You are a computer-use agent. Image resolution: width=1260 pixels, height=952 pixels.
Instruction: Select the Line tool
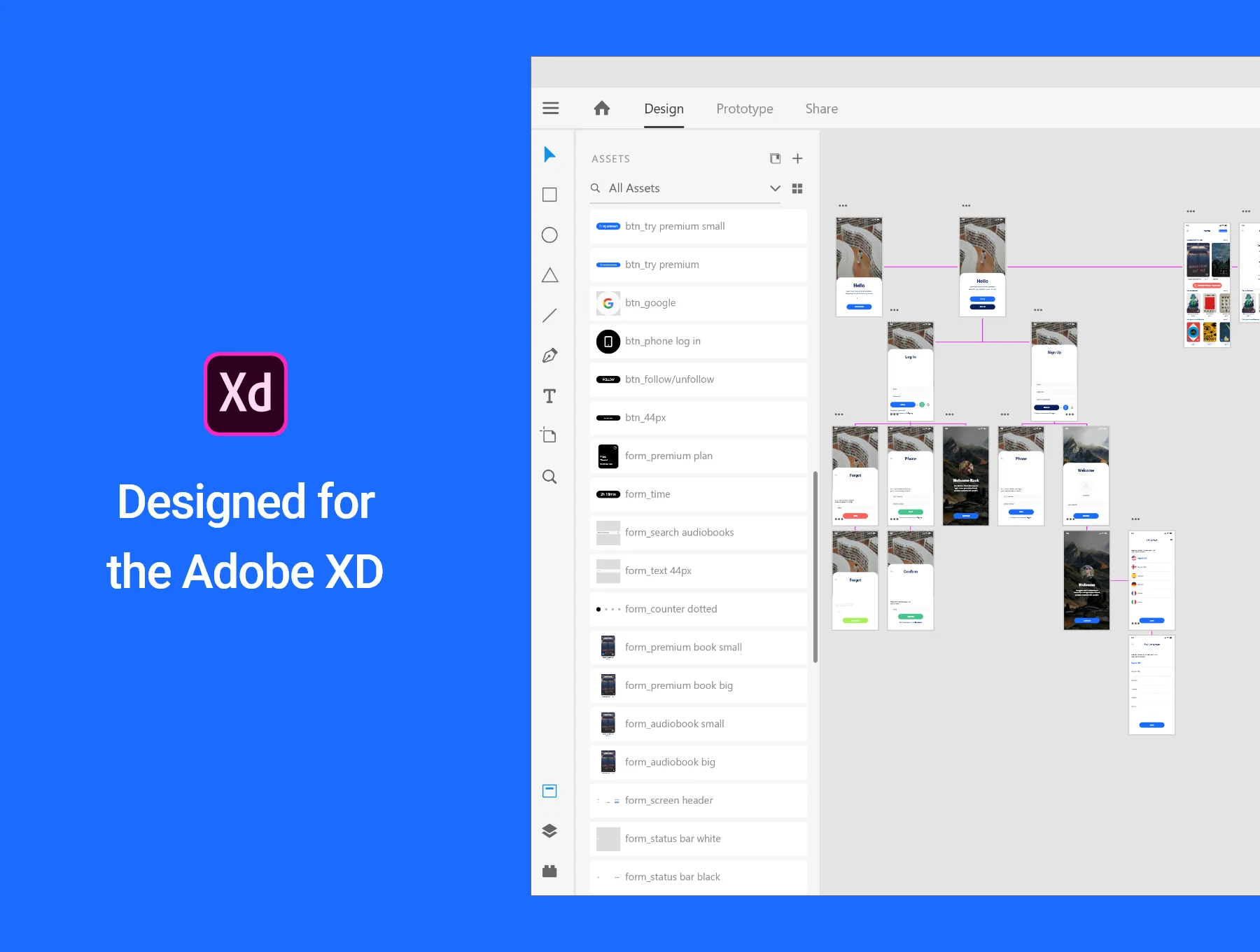pos(549,316)
